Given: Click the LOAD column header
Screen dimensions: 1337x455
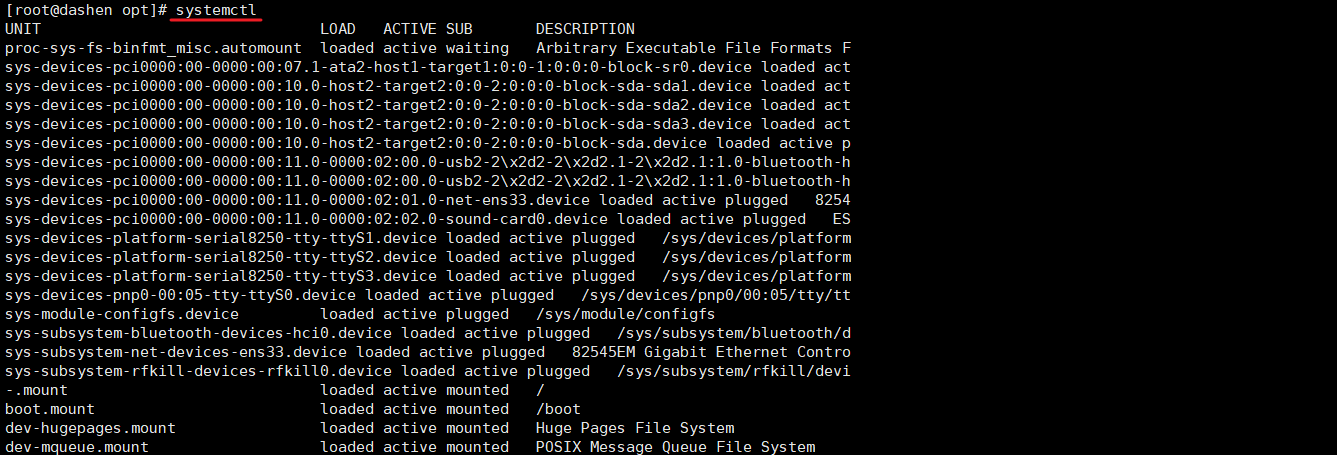Looking at the screenshot, I should [x=338, y=29].
